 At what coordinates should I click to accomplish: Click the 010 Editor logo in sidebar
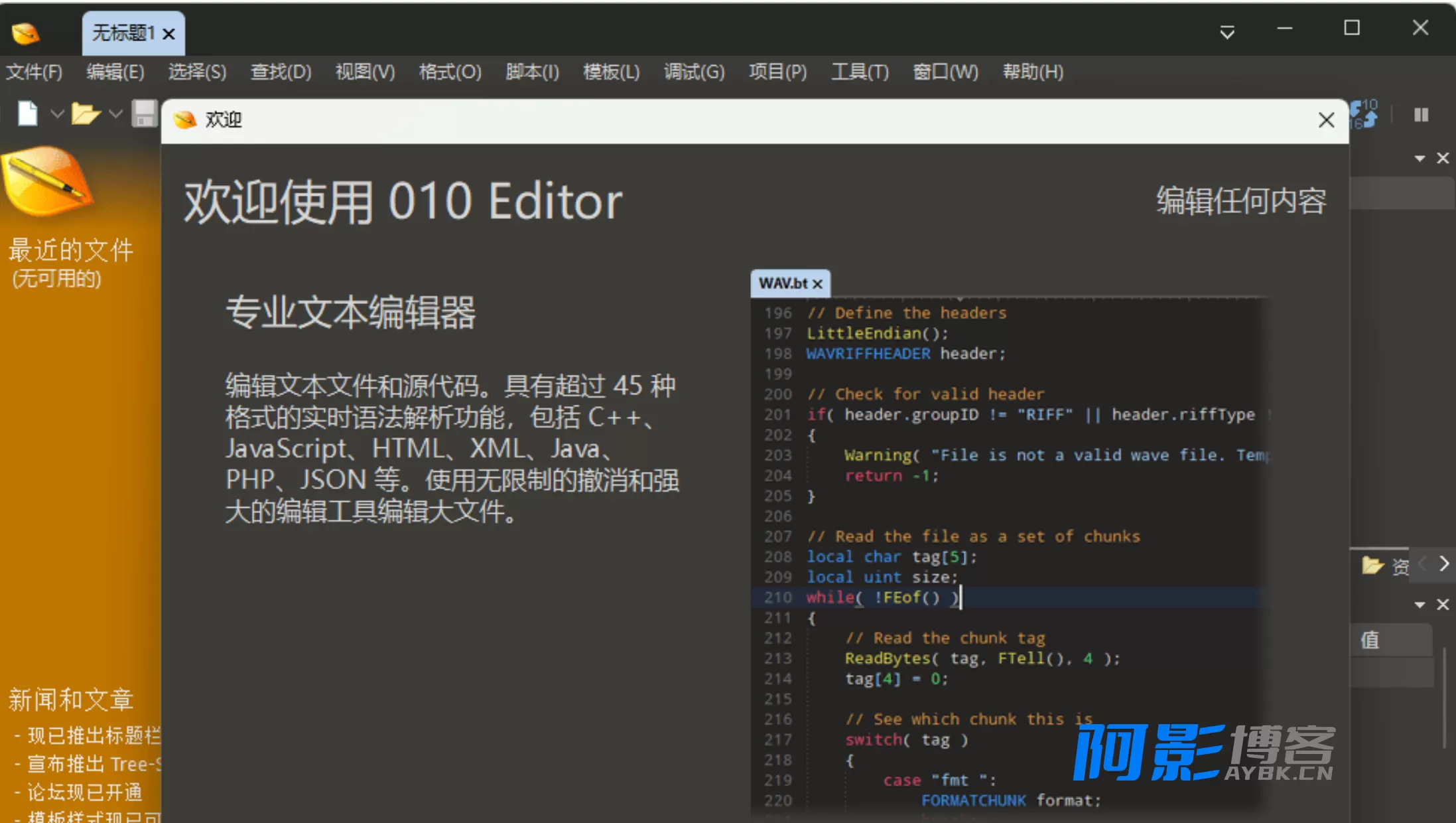click(x=48, y=181)
